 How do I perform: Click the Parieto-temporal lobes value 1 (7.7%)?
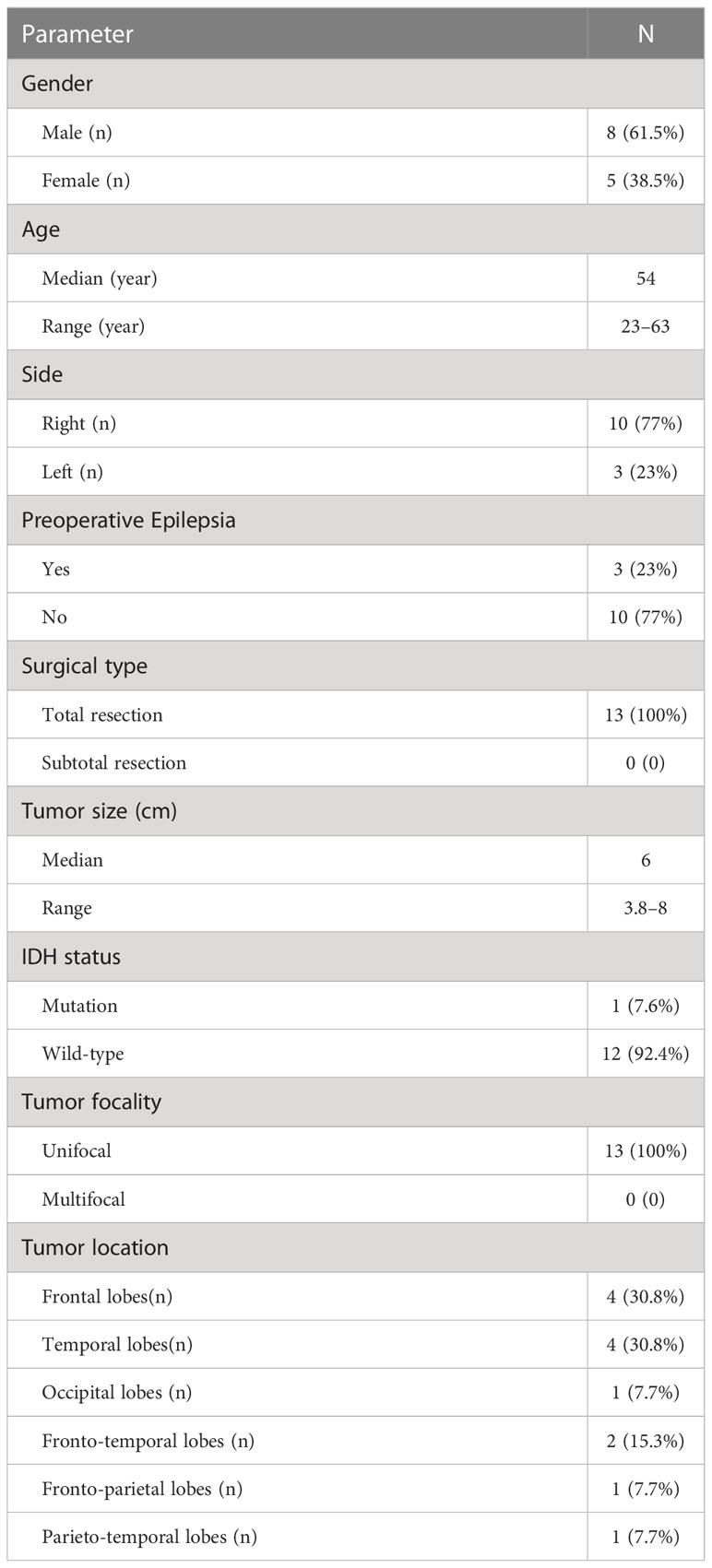[646, 1538]
